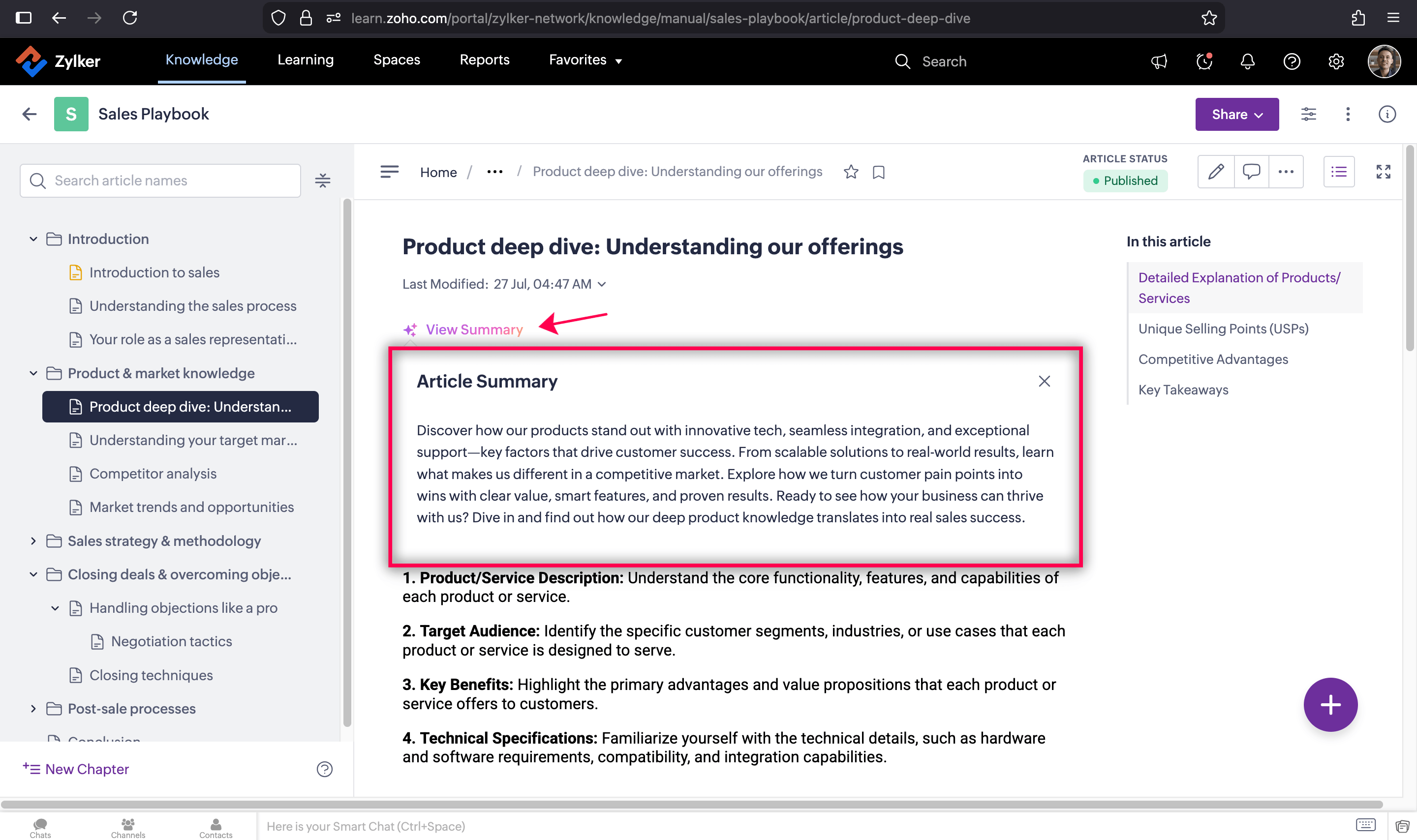Jump to Key Takeaways section
The height and width of the screenshot is (840, 1417).
pos(1183,390)
